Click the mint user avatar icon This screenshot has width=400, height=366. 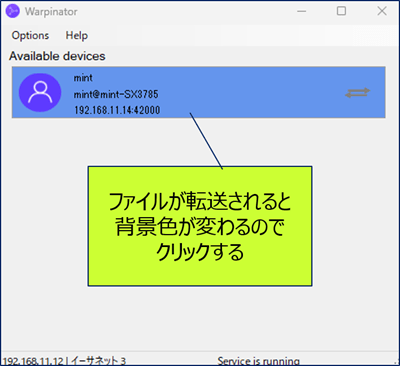tap(40, 92)
